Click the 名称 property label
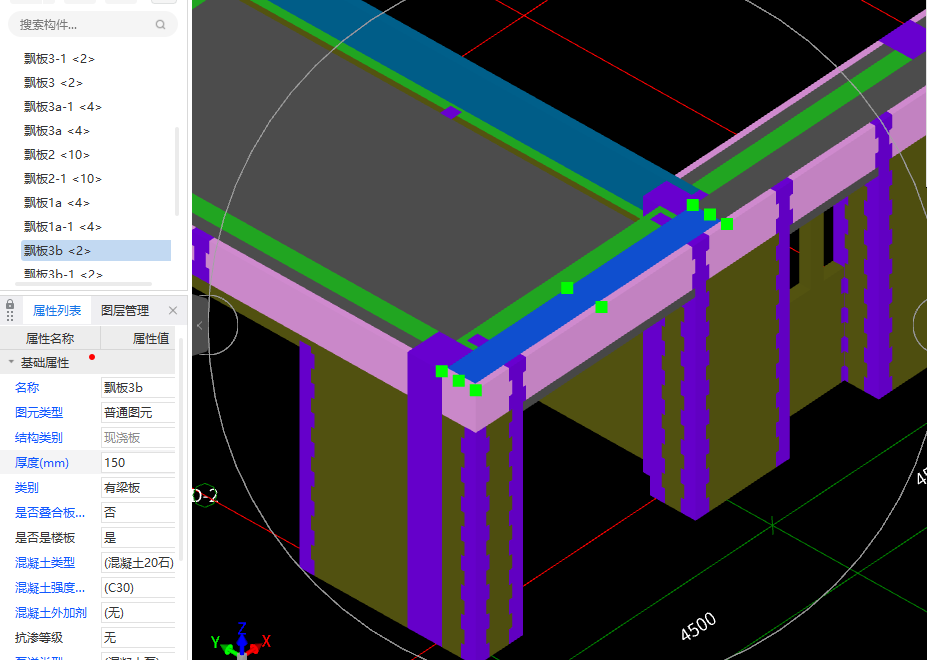Viewport: 927px width, 660px height. pos(27,387)
